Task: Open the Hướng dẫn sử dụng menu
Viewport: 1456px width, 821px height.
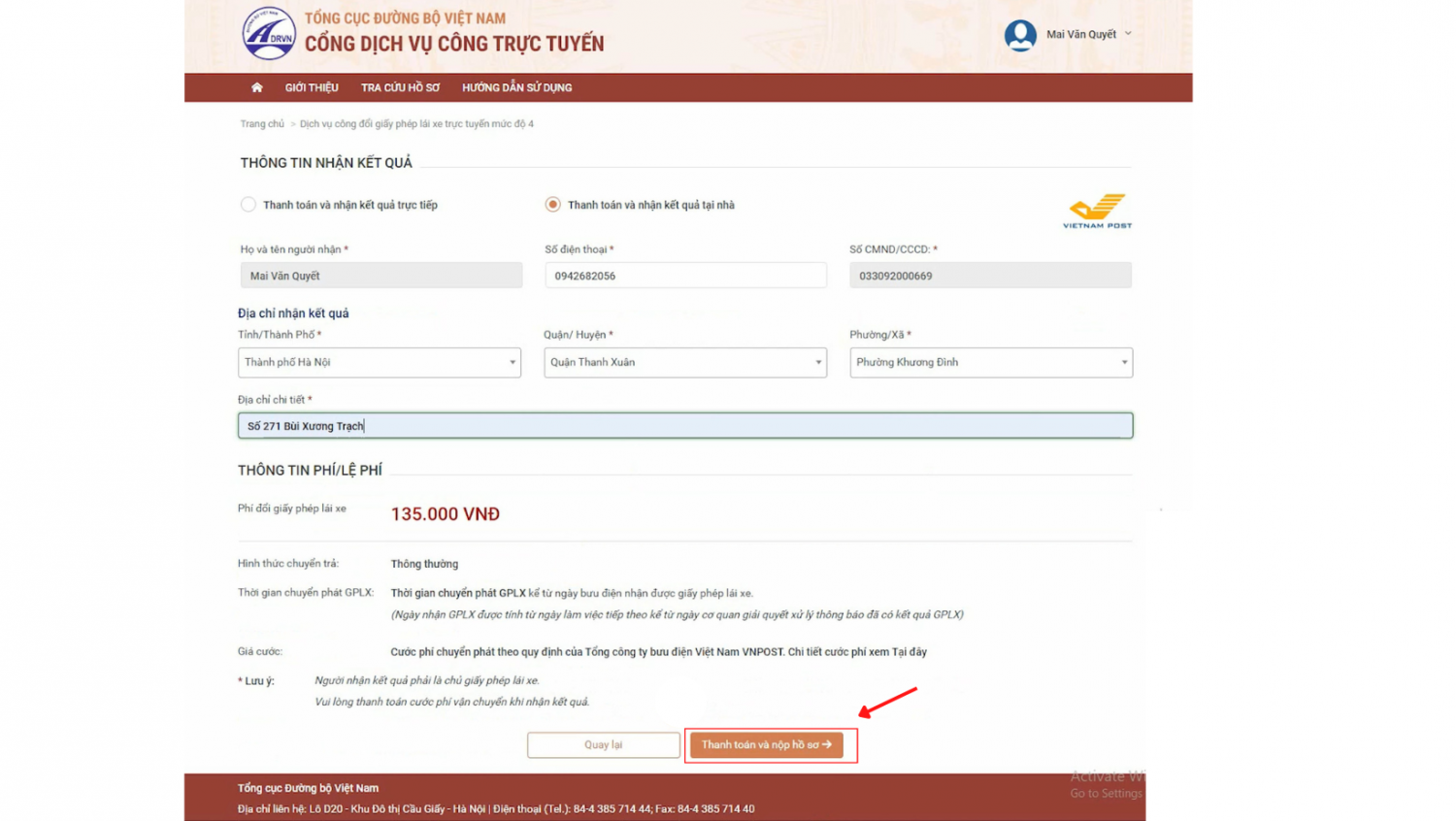Action: (516, 87)
